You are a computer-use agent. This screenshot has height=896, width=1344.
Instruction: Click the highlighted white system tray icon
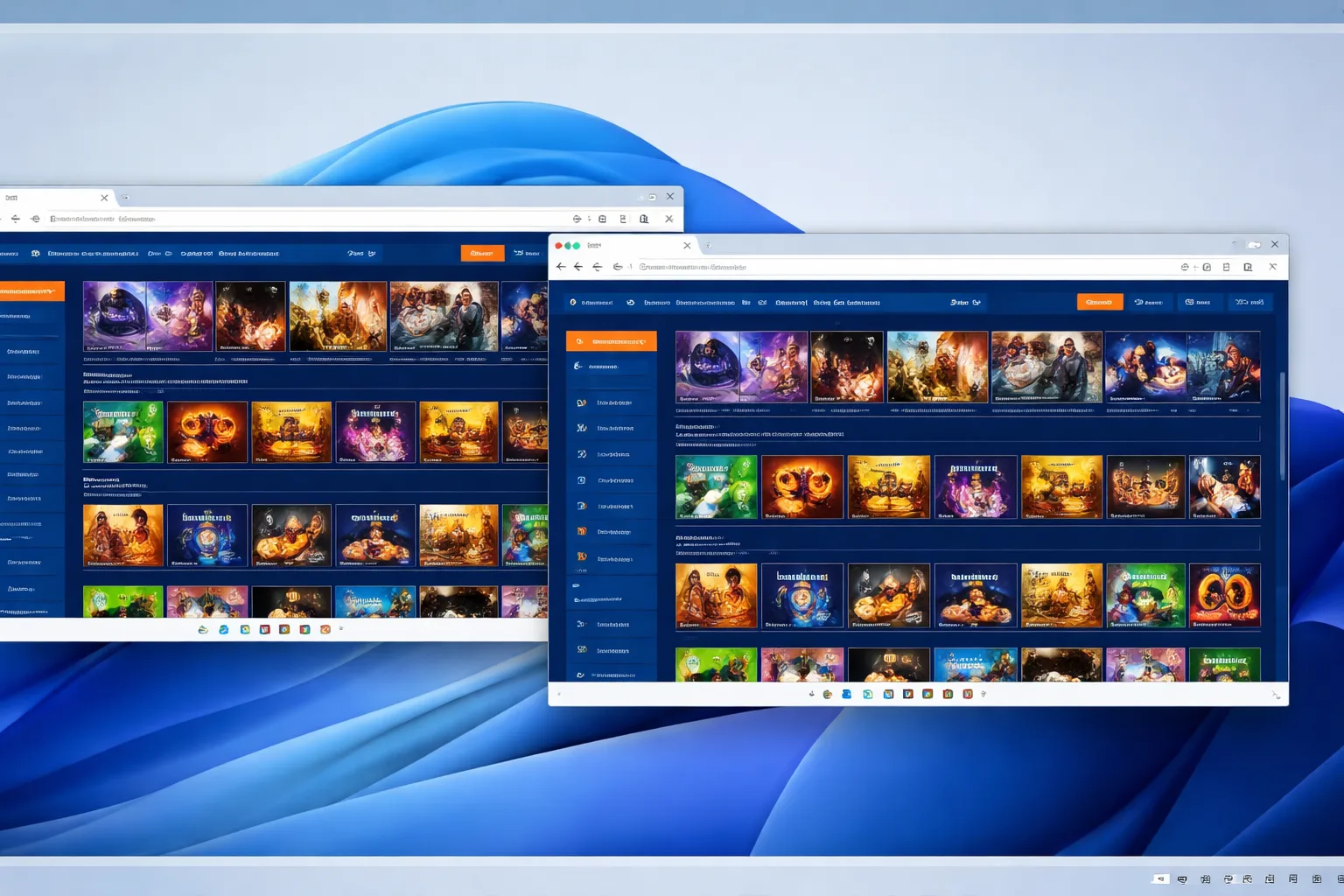coord(1160,878)
